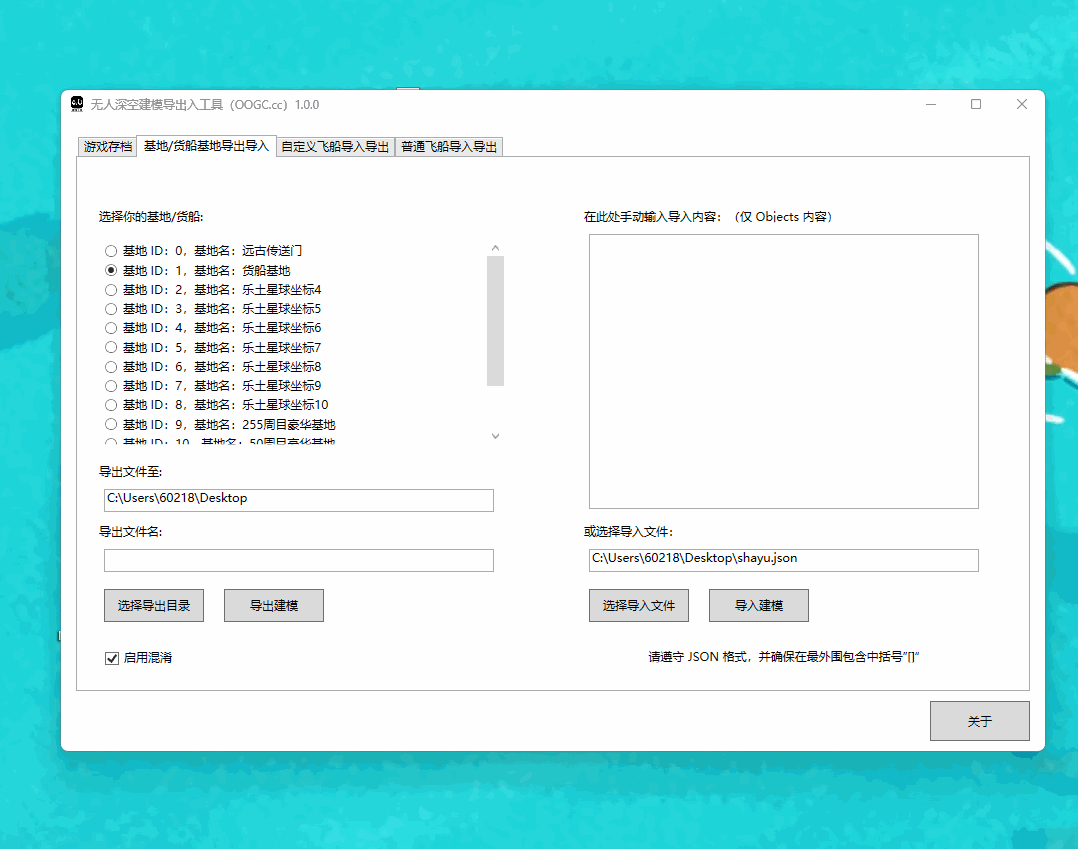Toggle the 启用混淆 checkbox

pos(112,658)
